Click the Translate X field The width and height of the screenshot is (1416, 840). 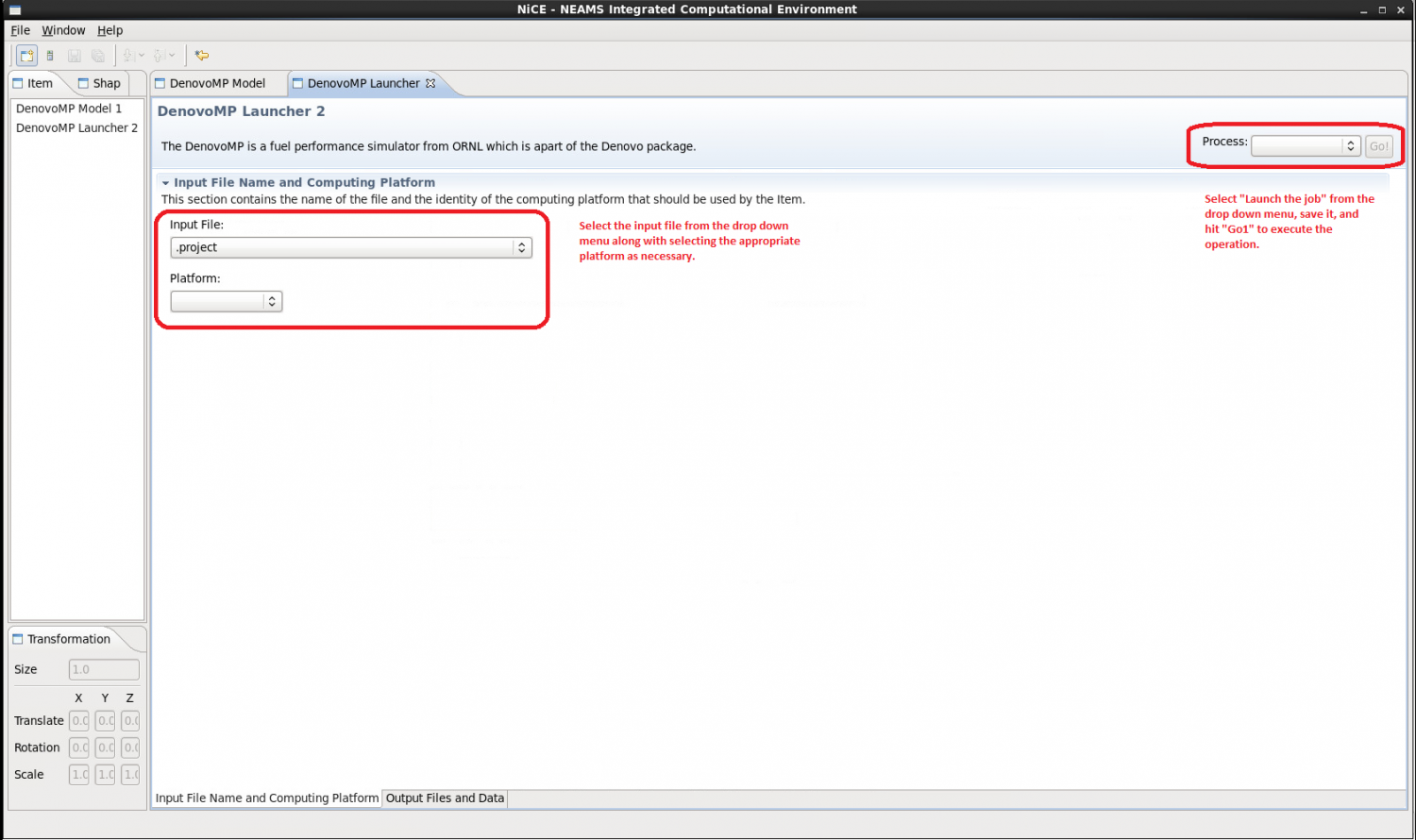79,721
